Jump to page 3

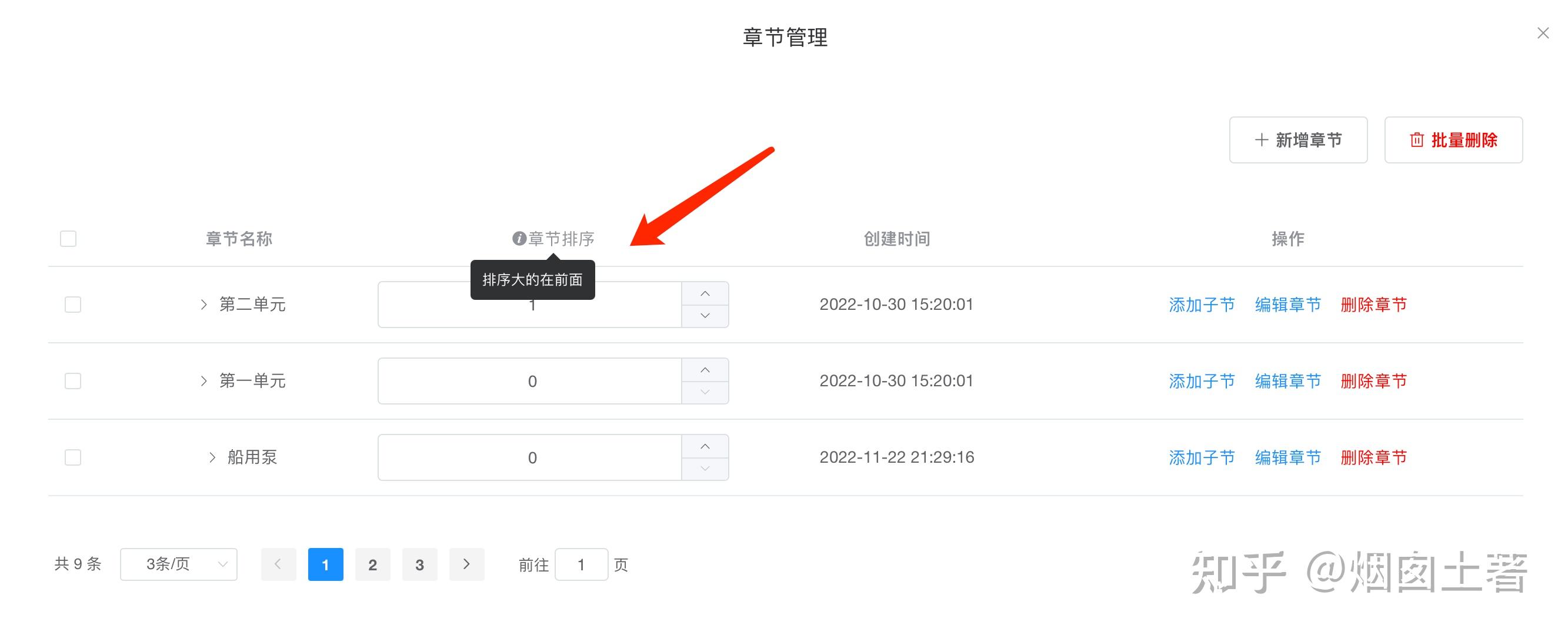[419, 564]
